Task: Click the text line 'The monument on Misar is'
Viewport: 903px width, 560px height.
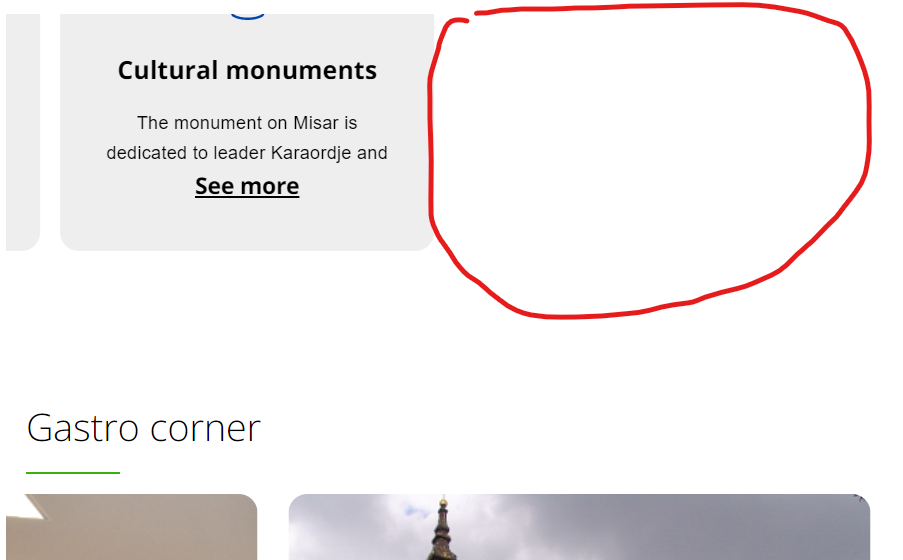Action: point(247,123)
